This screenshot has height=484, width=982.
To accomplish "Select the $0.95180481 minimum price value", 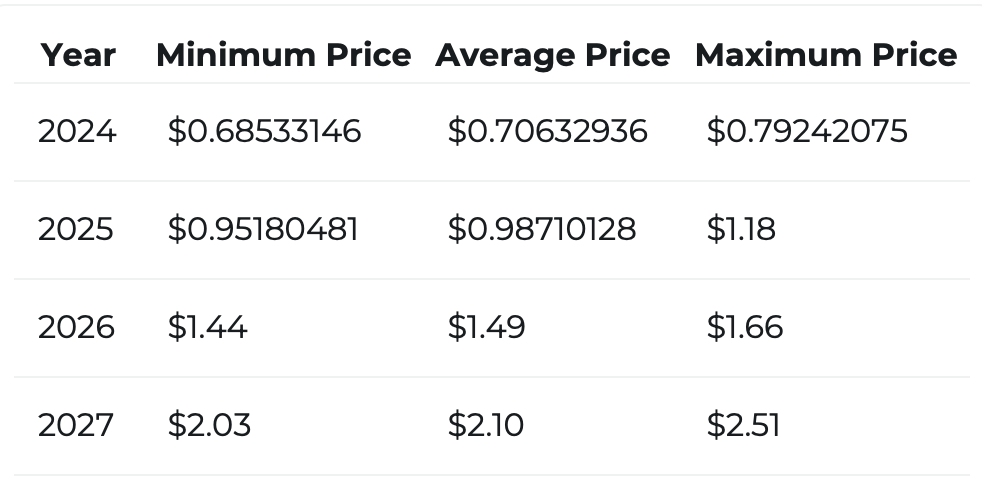I will click(x=263, y=229).
